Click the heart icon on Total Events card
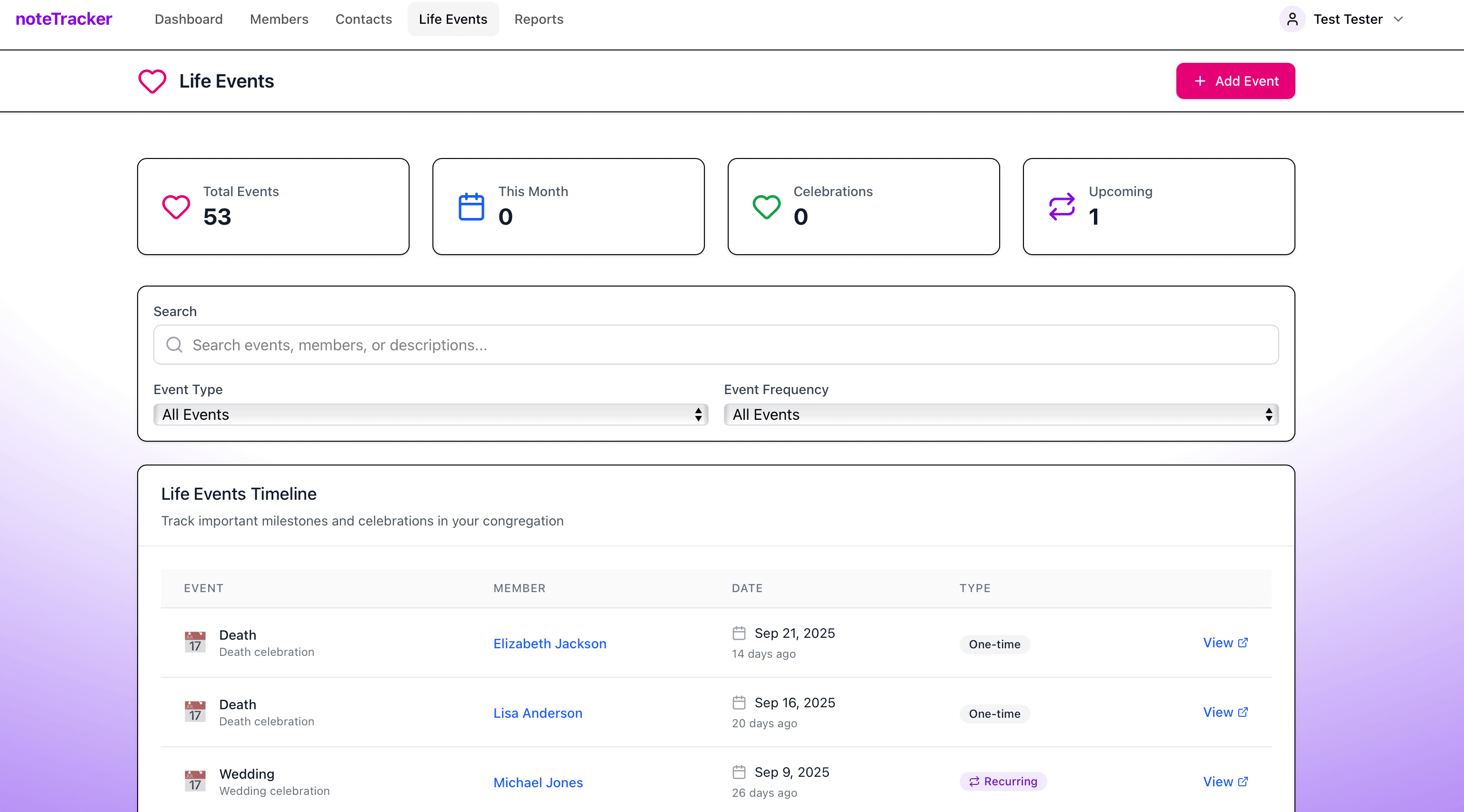 (x=176, y=207)
